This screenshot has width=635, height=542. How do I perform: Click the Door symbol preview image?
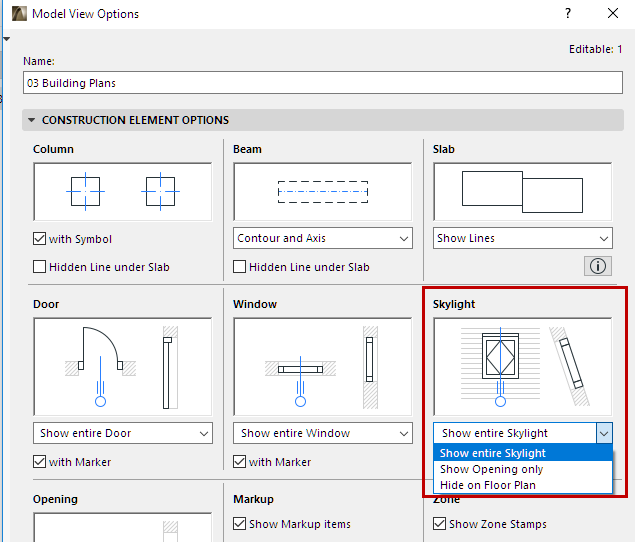pyautogui.click(x=122, y=365)
